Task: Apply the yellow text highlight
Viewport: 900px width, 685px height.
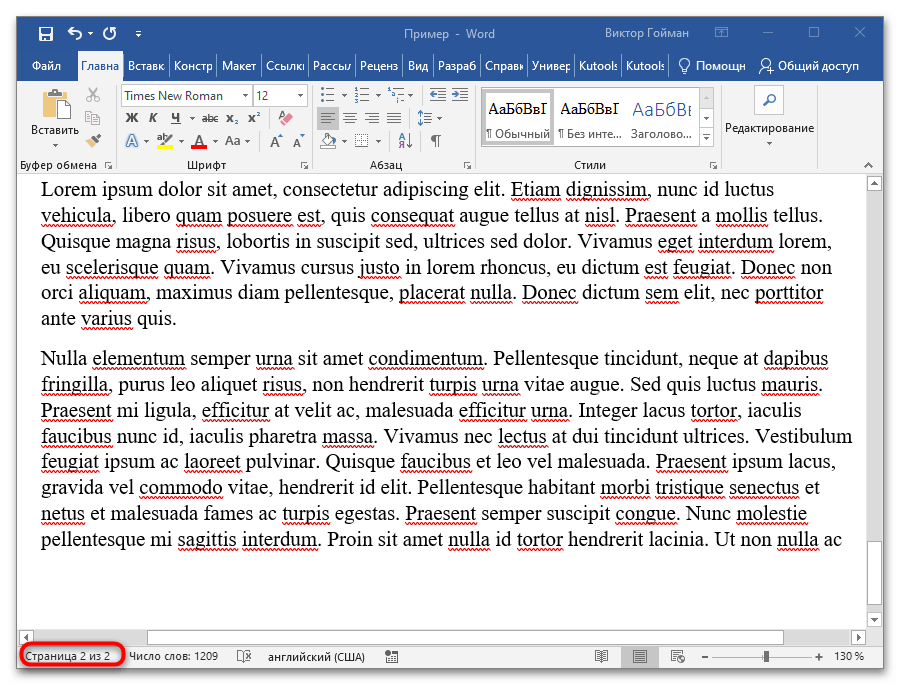Action: 165,141
